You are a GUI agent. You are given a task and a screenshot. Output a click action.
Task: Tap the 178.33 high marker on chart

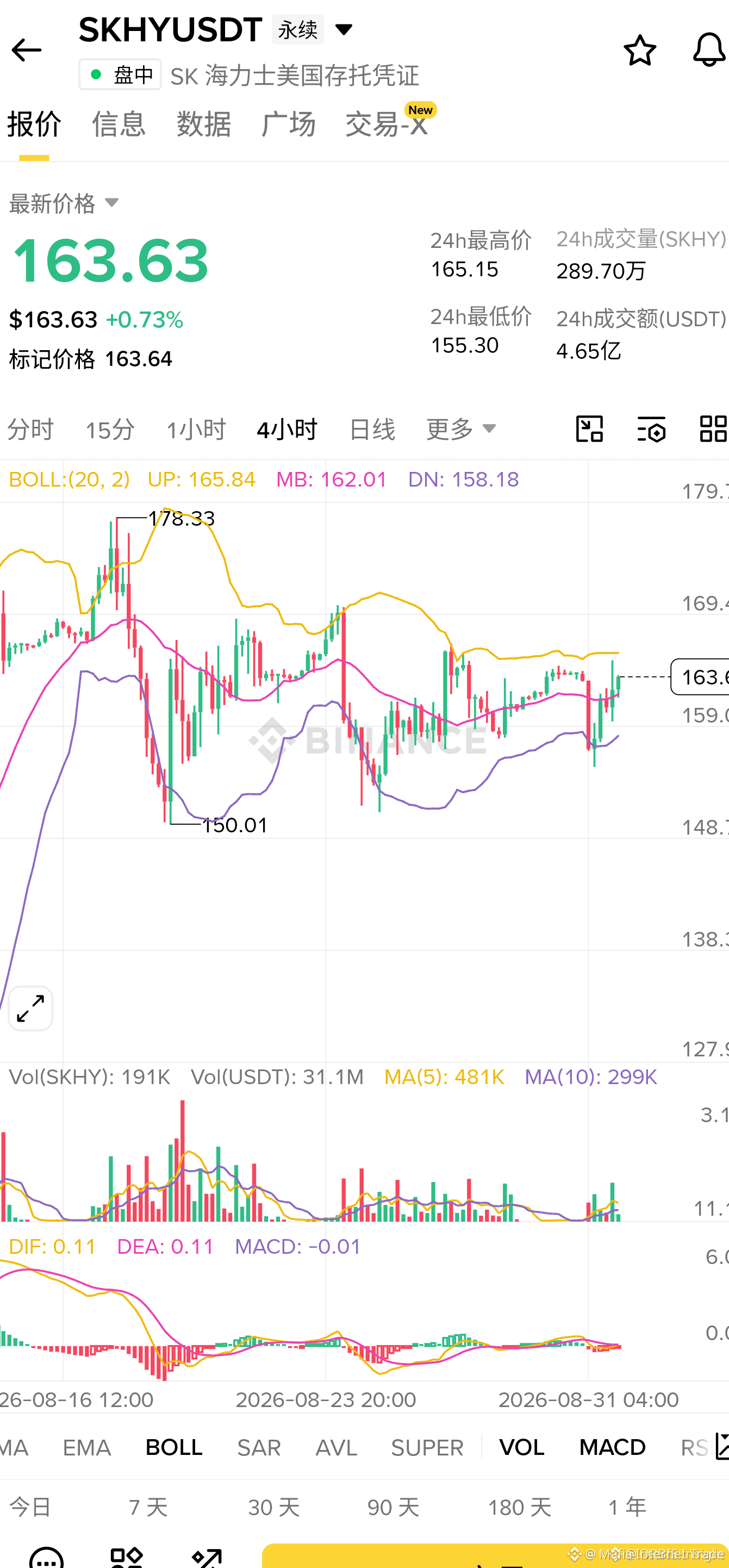coord(182,518)
